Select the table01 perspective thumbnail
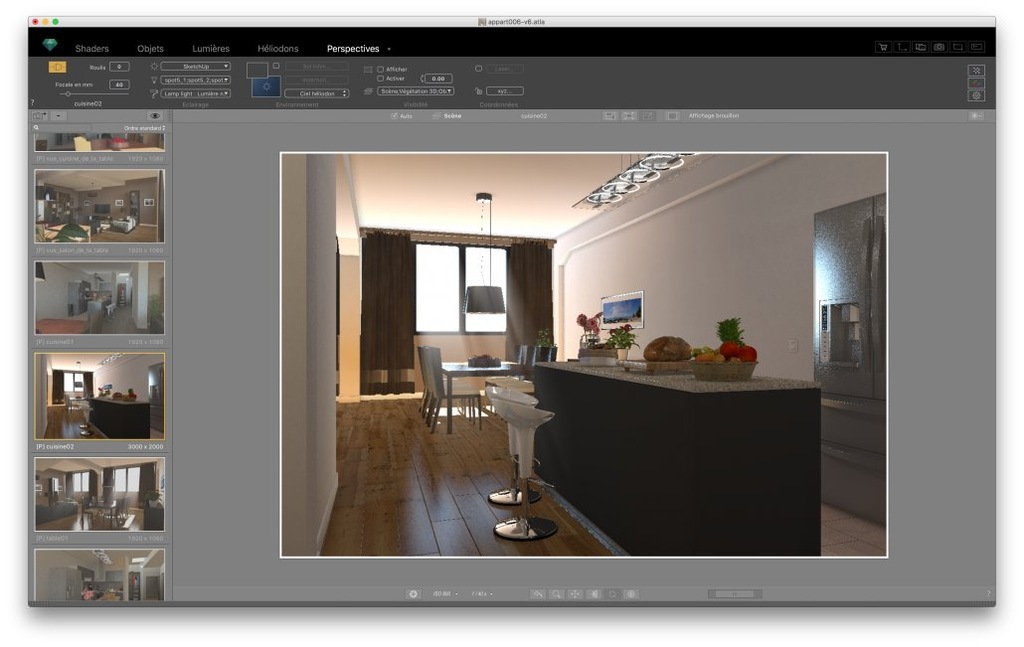1024x647 pixels. pyautogui.click(x=99, y=494)
